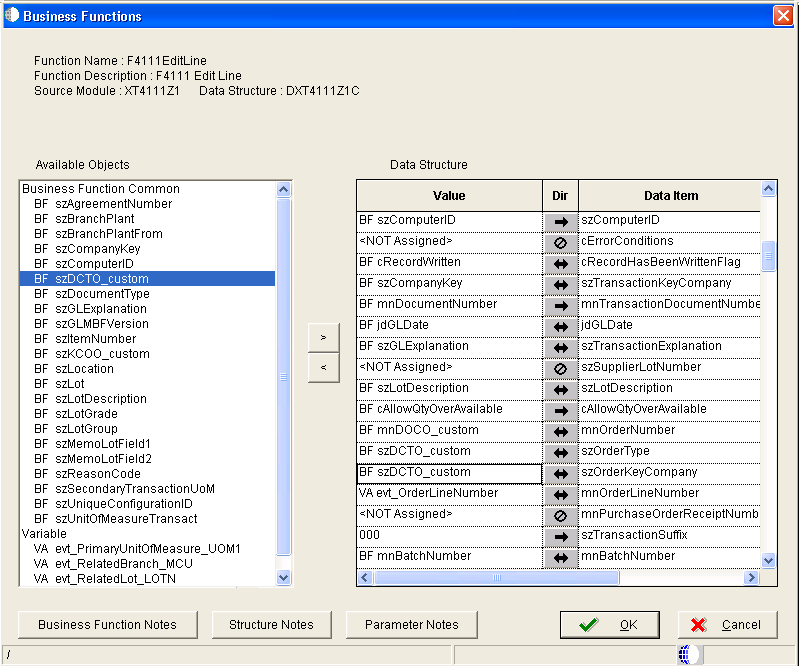Click the < unassign button
Image resolution: width=799 pixels, height=666 pixels.
point(324,367)
